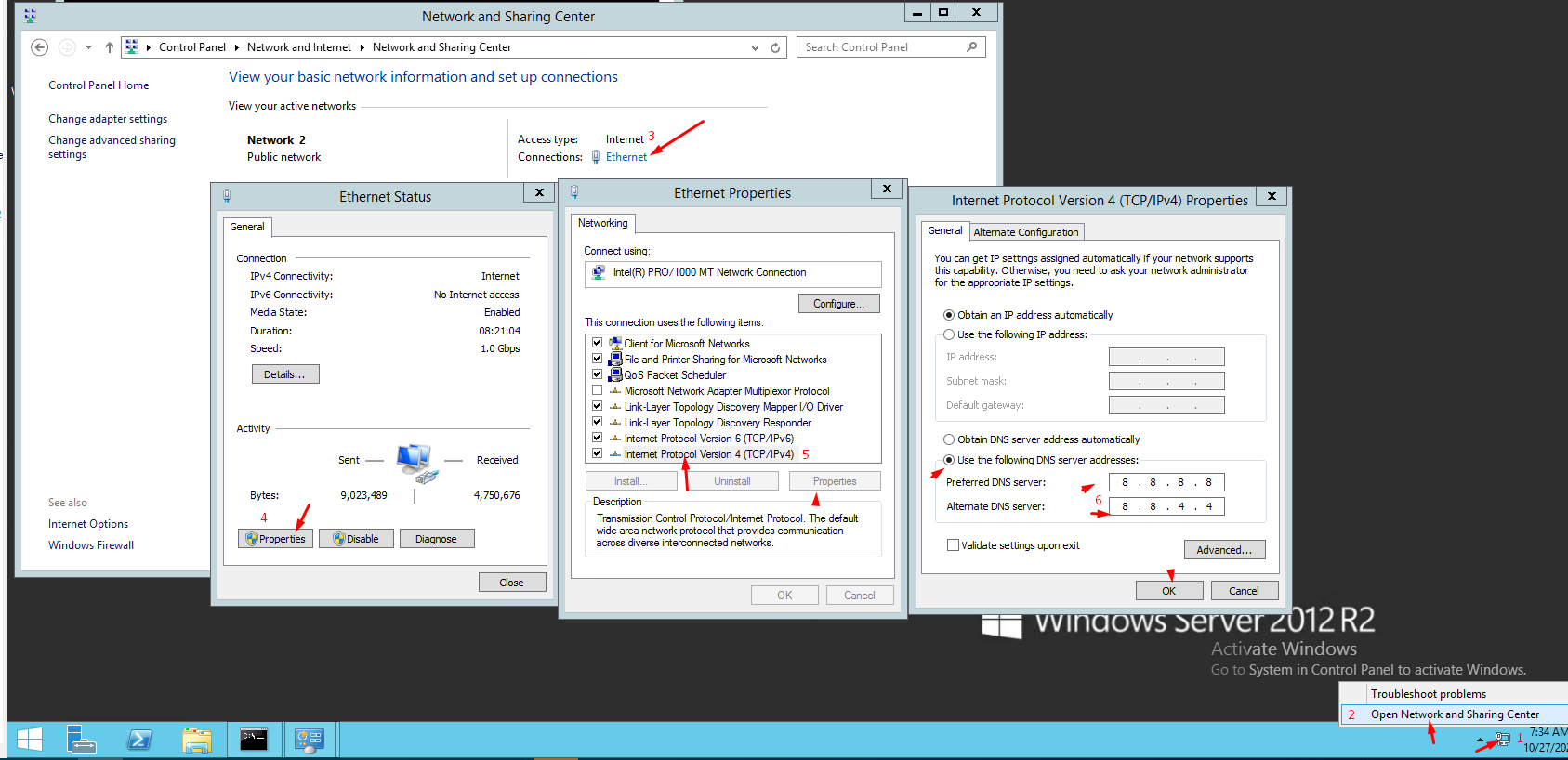Screen dimensions: 1568x760
Task: Click the Back arrow in Network and Sharing Center
Action: tap(39, 47)
